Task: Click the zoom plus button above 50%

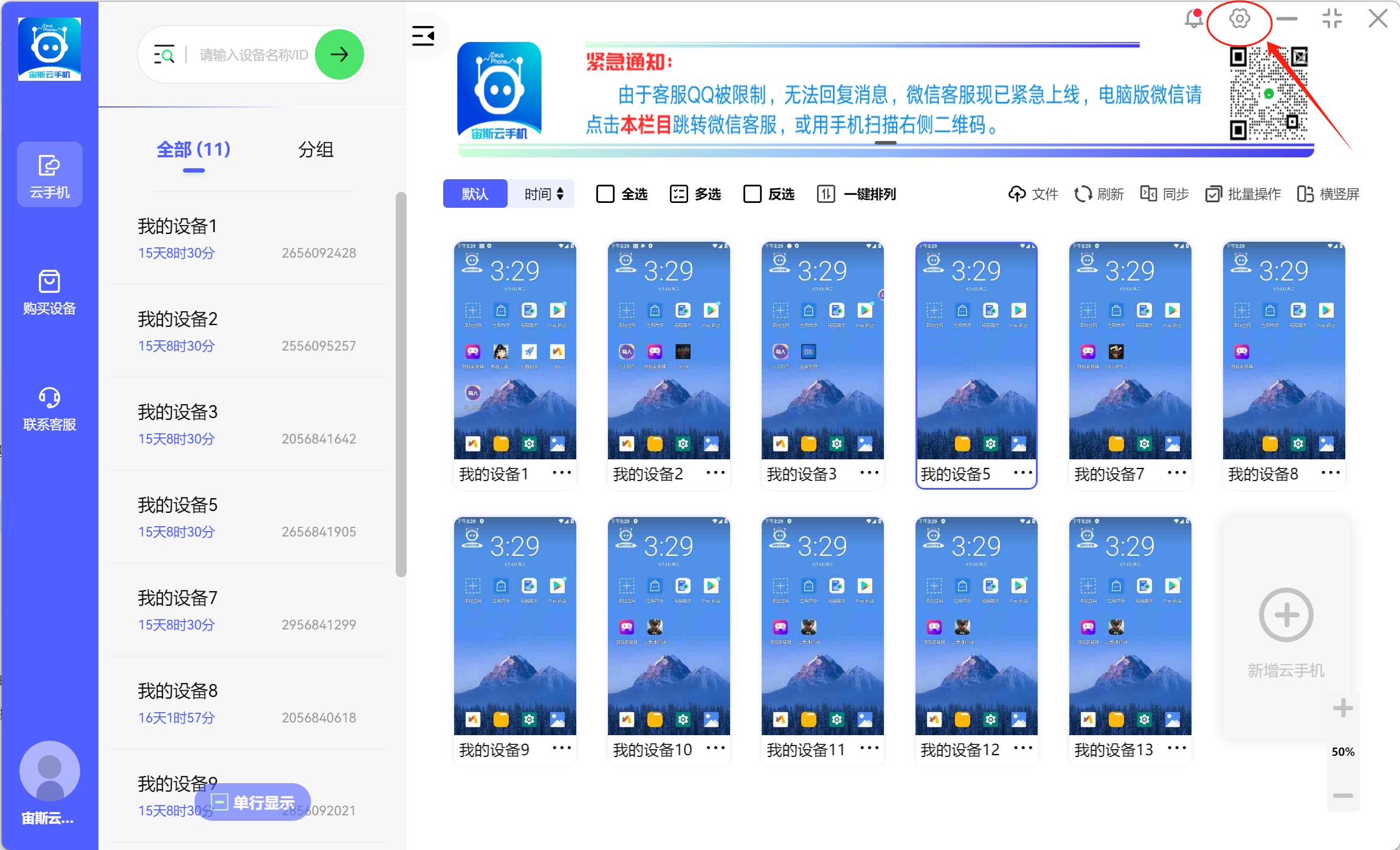Action: point(1342,708)
